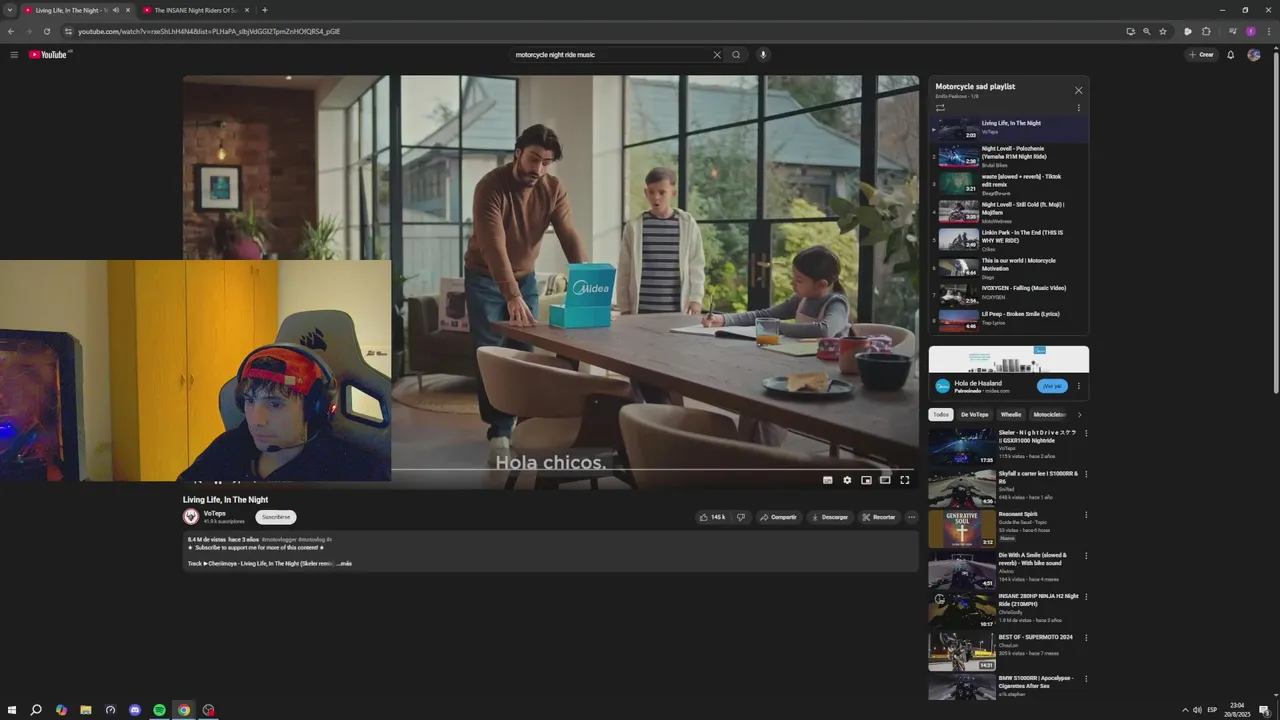Mute the Living Life tab audio

[116, 10]
